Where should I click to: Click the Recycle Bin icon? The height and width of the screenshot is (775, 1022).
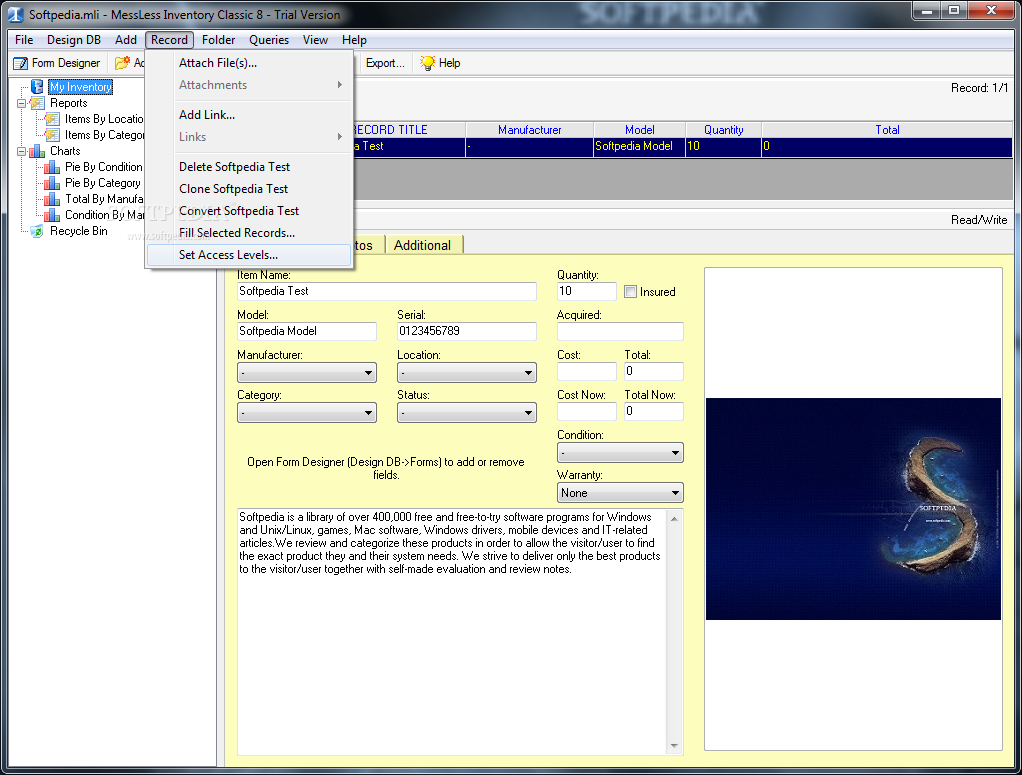[37, 231]
